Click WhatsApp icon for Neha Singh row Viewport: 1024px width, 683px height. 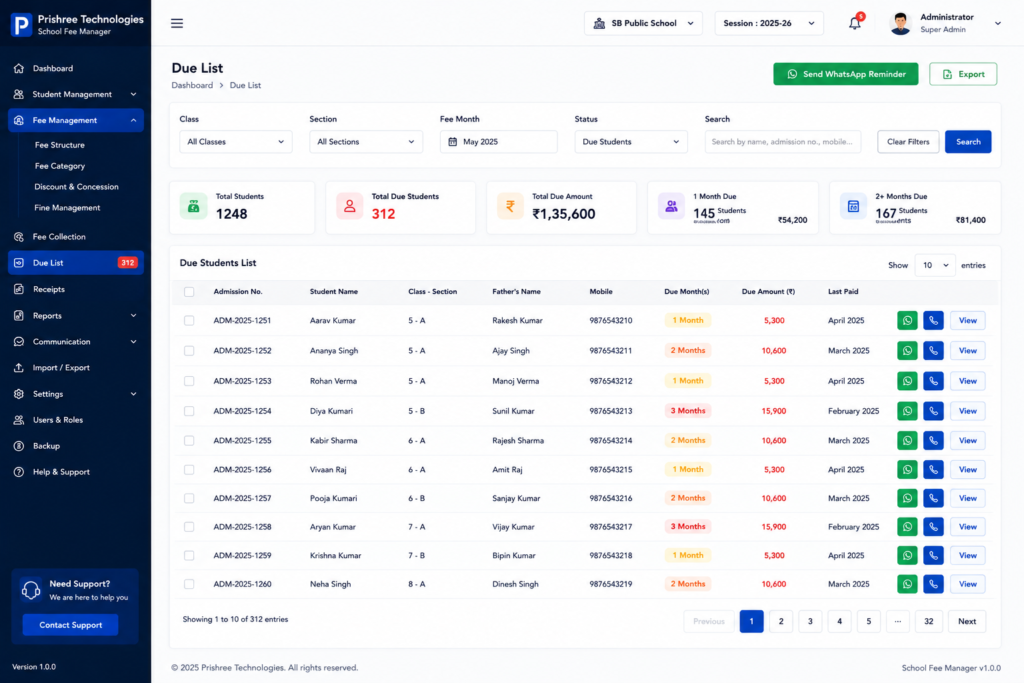907,584
